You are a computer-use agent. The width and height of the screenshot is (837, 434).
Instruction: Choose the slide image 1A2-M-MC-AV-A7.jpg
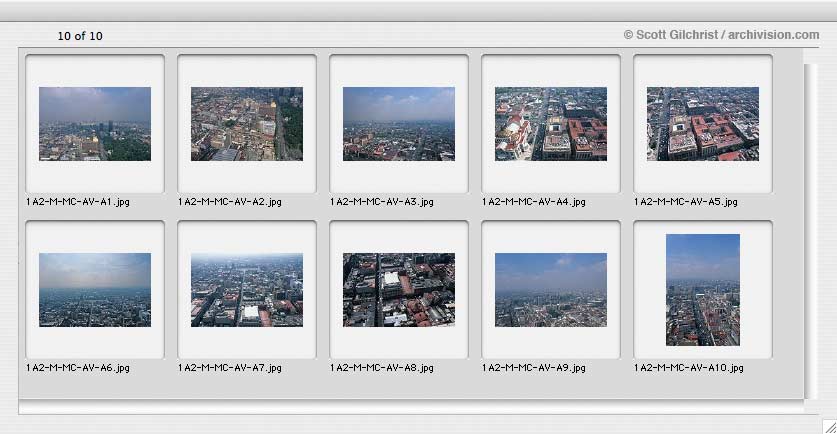(247, 290)
